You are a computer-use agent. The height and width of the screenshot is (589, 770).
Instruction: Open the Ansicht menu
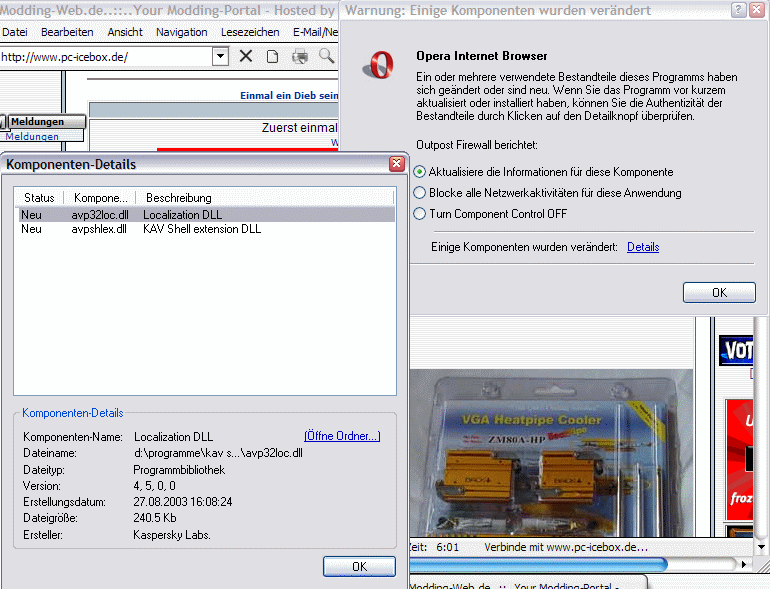(125, 32)
